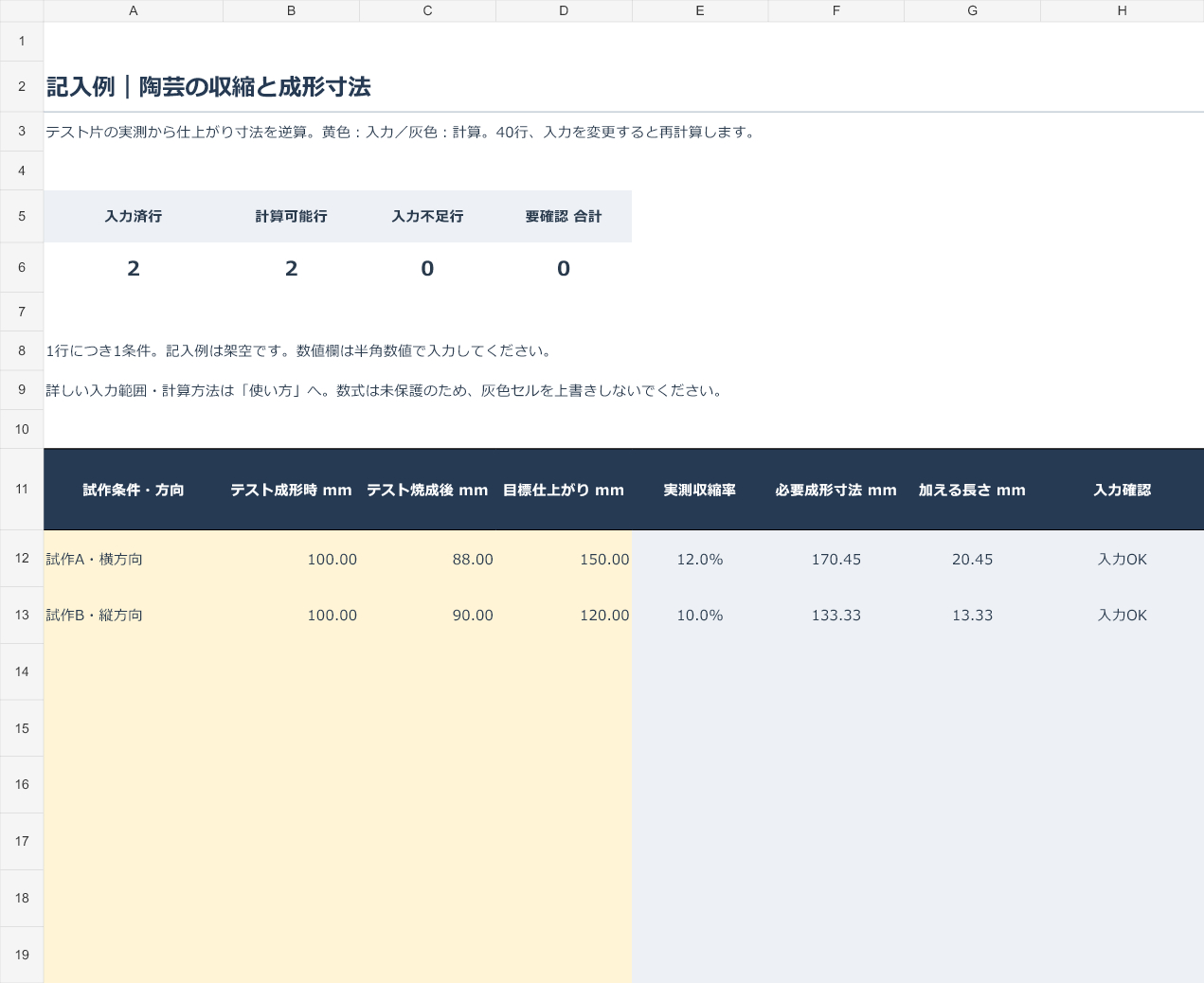Click the 入力確認 header cell
The height and width of the screenshot is (983, 1204).
1123,490
